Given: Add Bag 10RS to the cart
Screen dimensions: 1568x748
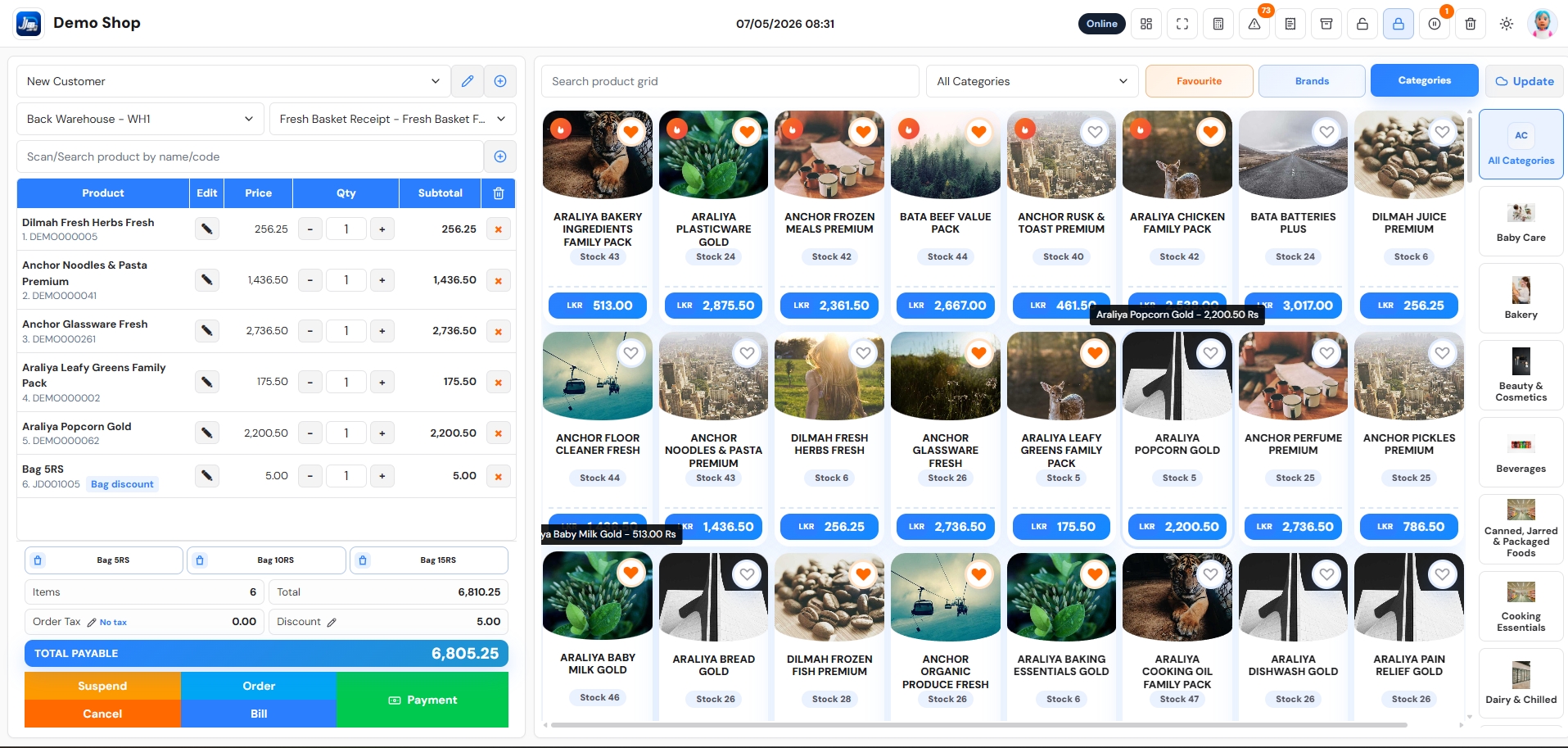Looking at the screenshot, I should coord(266,560).
